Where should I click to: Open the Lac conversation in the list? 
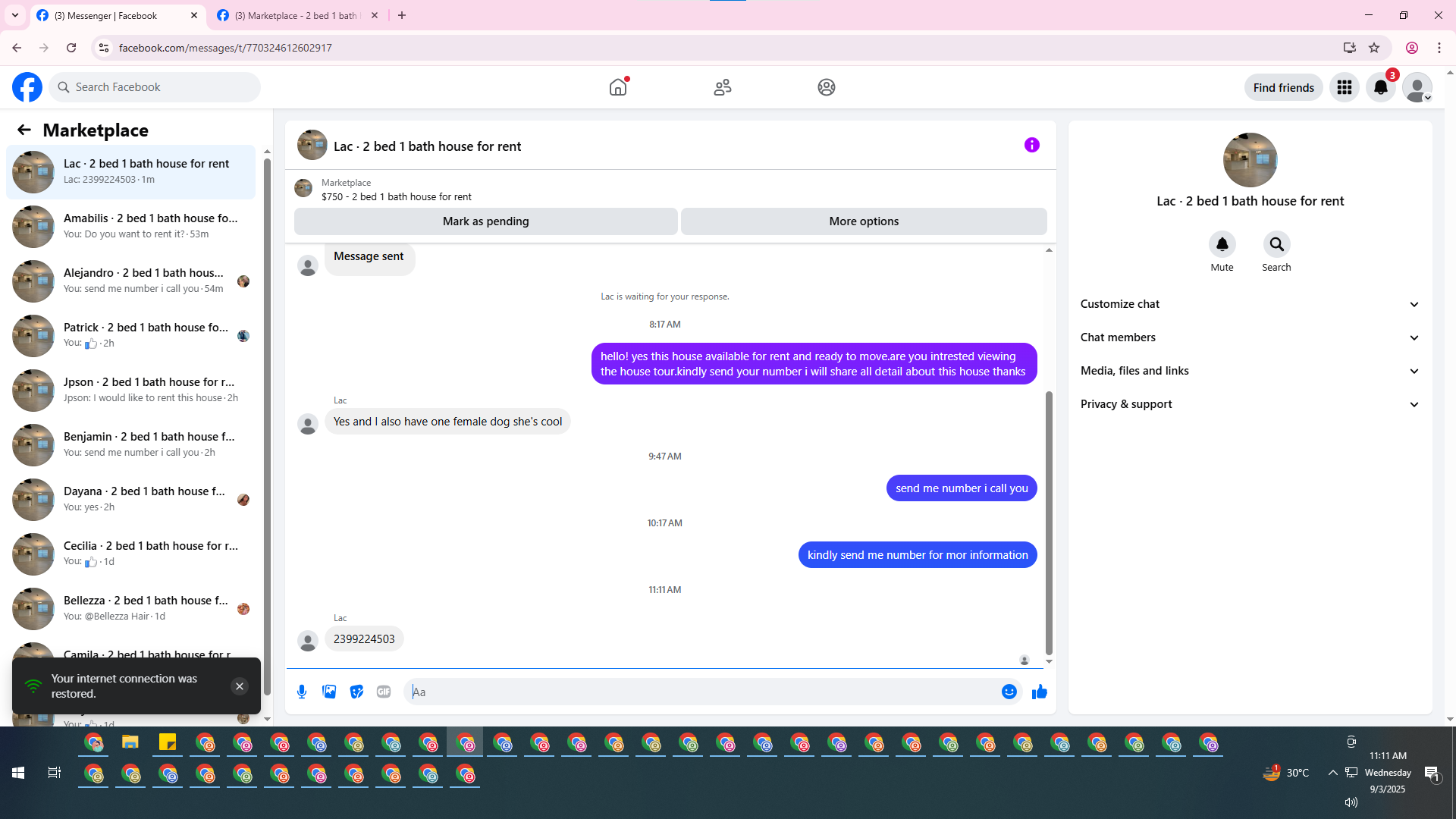130,172
